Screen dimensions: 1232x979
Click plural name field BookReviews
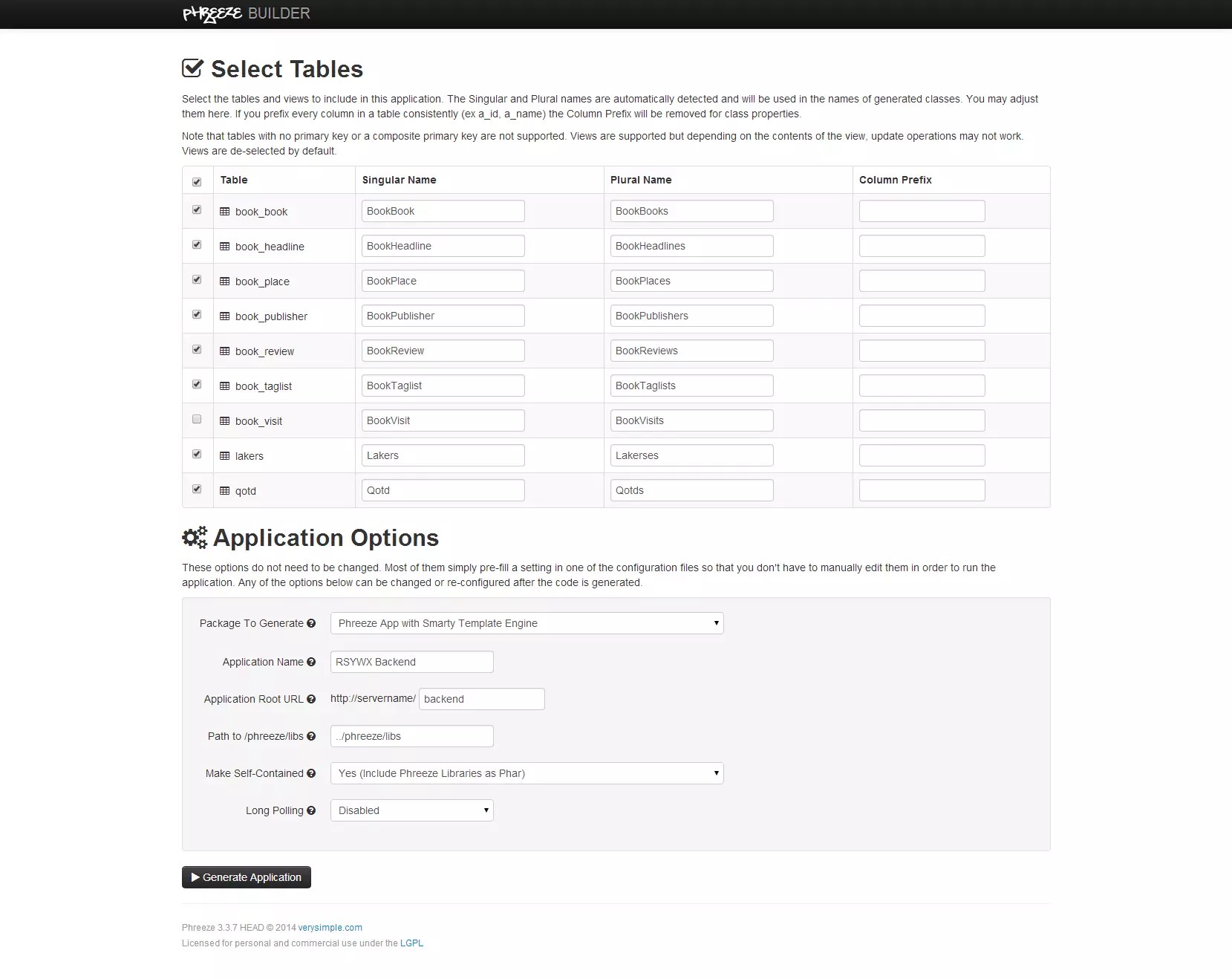[x=691, y=351]
